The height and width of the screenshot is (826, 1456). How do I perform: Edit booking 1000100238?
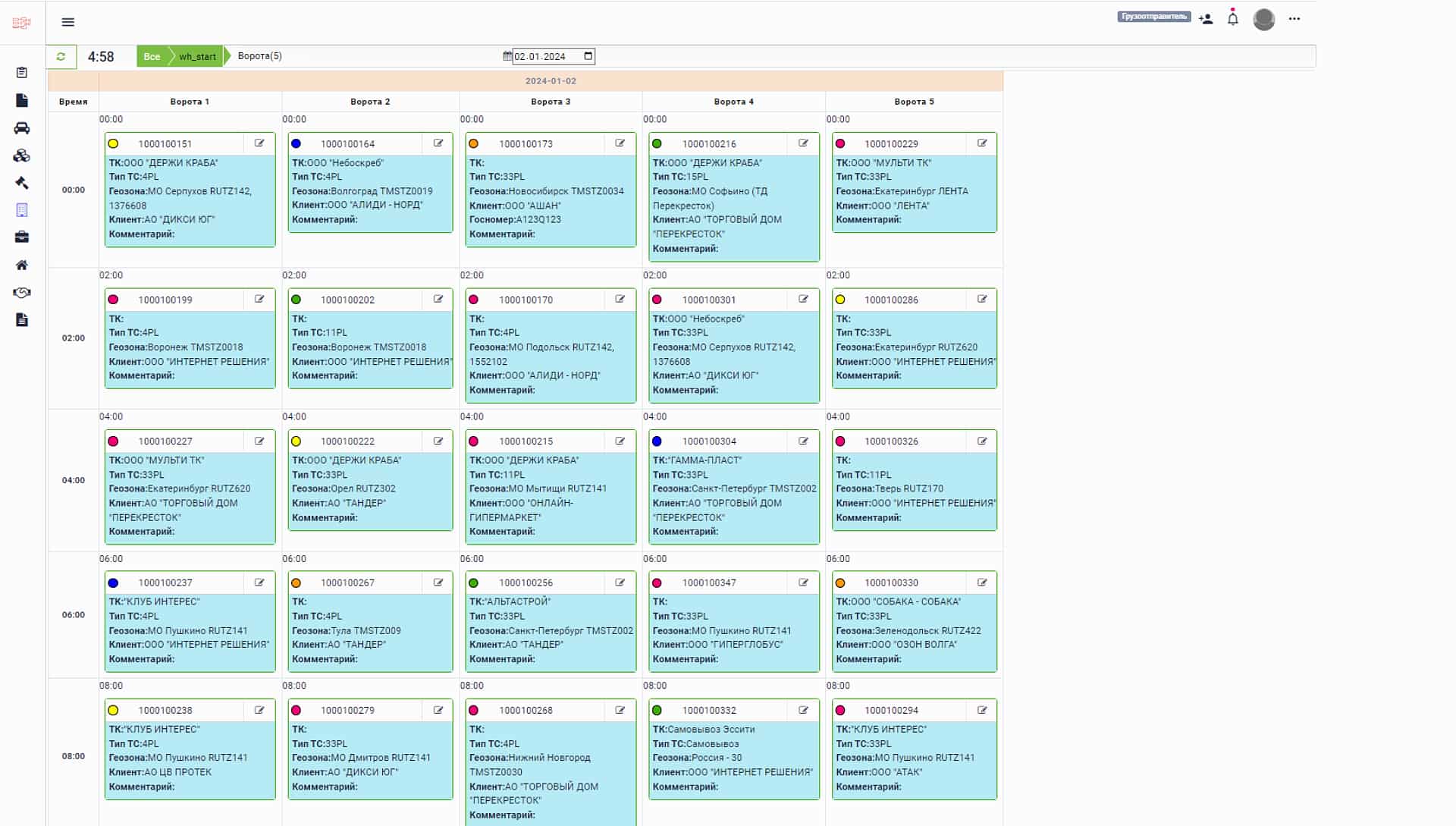tap(260, 711)
